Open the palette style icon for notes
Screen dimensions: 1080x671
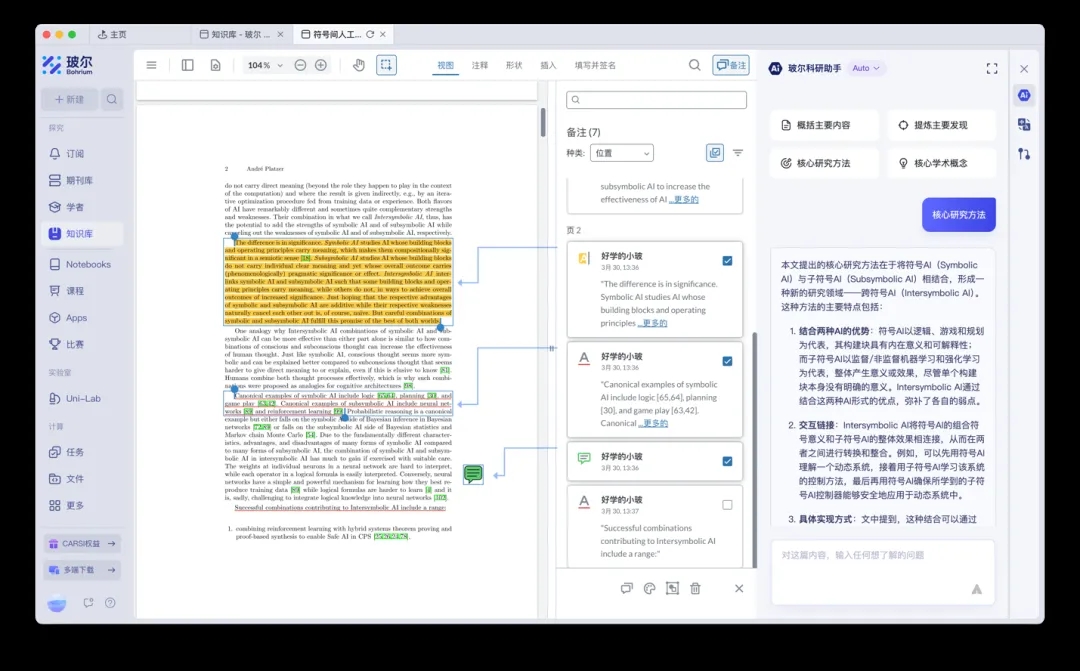coord(649,588)
